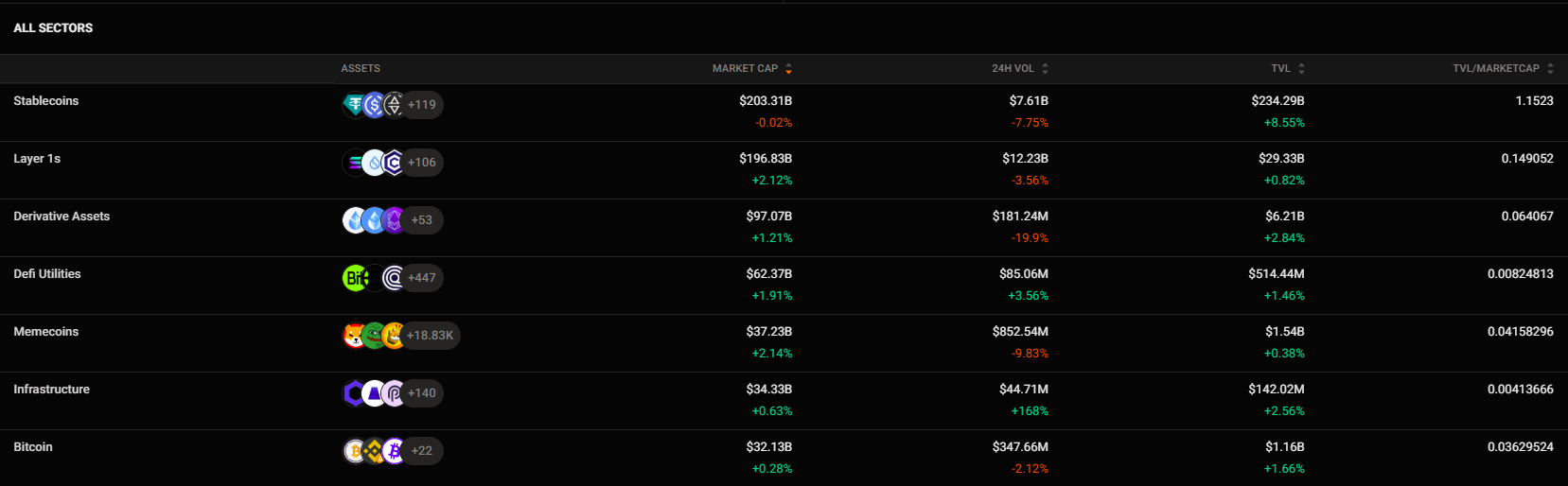Click the purple Bitcoin icon in Bitcoin row
This screenshot has width=1568, height=486.
point(394,451)
